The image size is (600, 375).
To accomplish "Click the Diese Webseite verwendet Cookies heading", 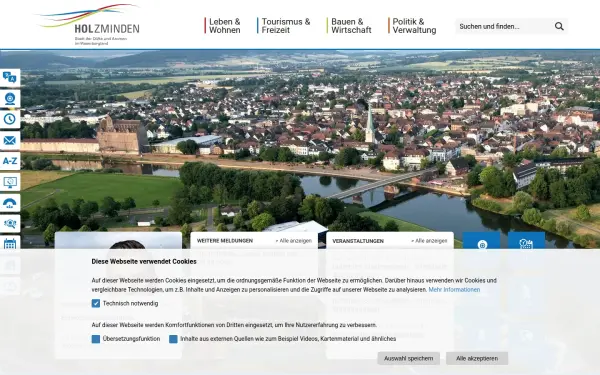I will (144, 262).
